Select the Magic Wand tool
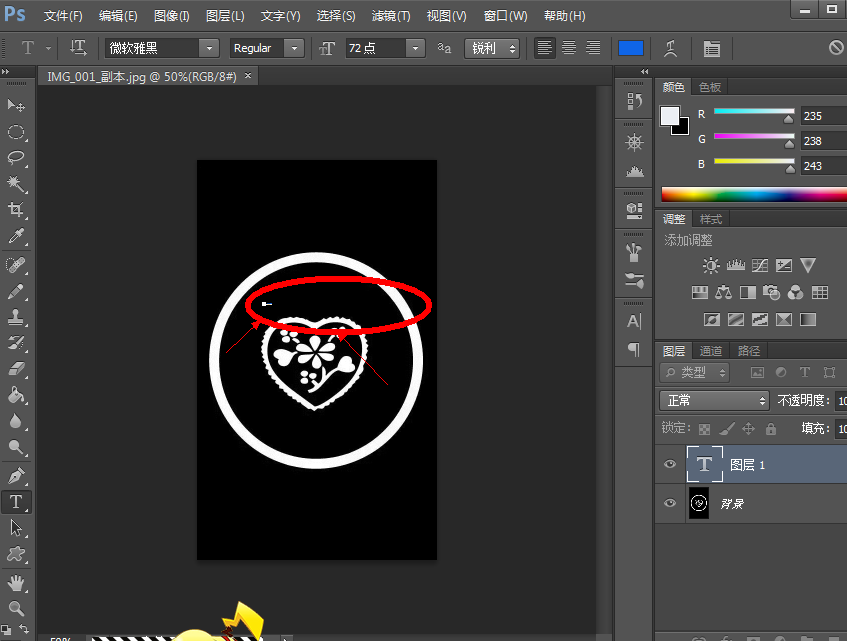This screenshot has width=847, height=641. [16, 184]
